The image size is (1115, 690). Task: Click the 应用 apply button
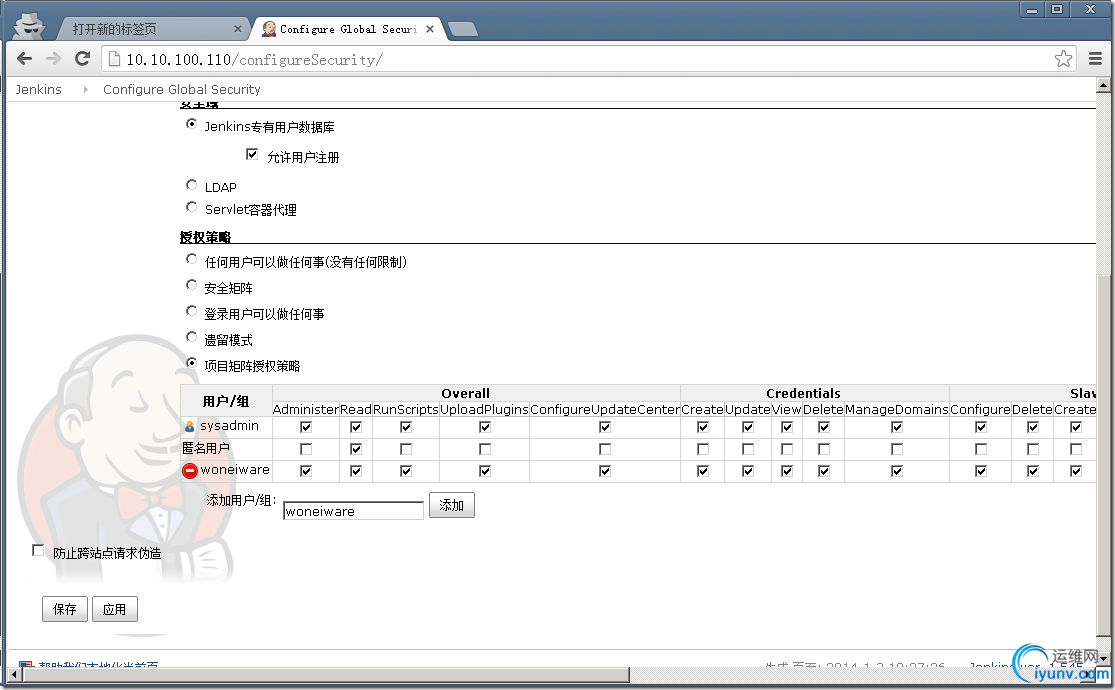(x=114, y=609)
